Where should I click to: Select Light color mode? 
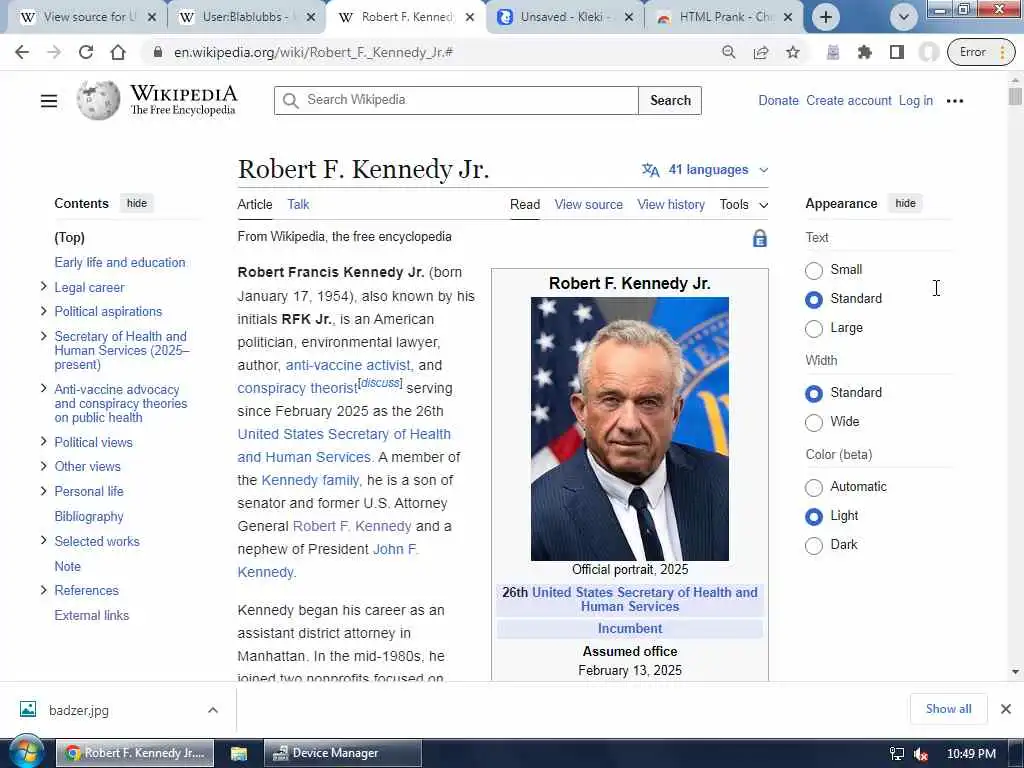click(814, 517)
